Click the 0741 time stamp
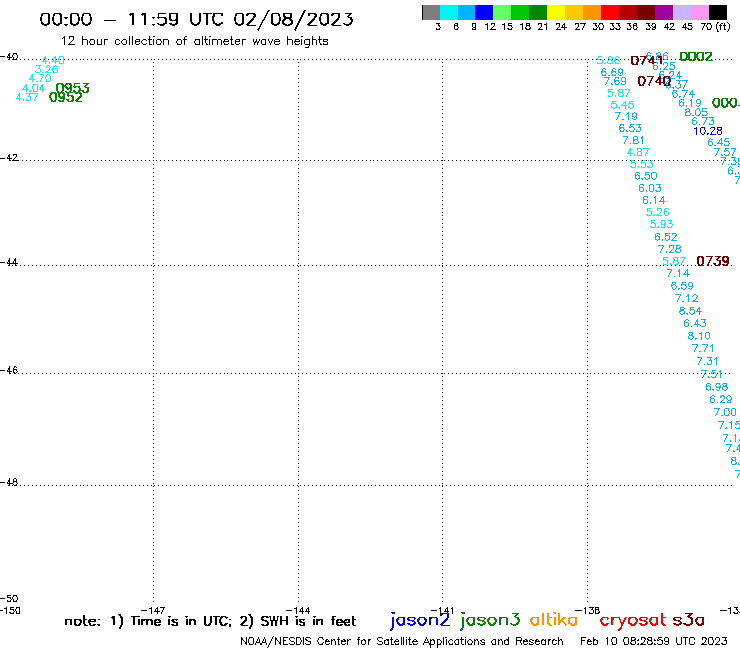 click(x=647, y=60)
